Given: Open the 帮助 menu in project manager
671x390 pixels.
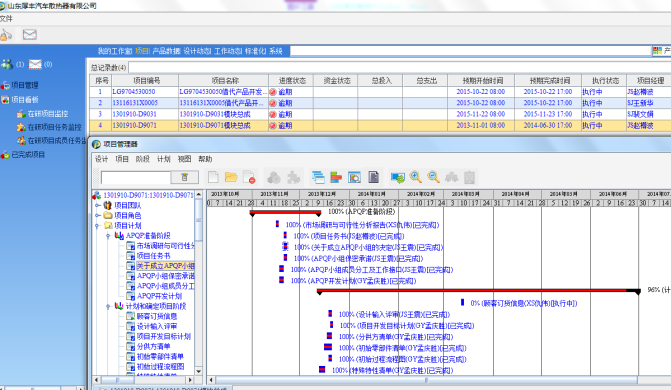Looking at the screenshot, I should pos(205,159).
